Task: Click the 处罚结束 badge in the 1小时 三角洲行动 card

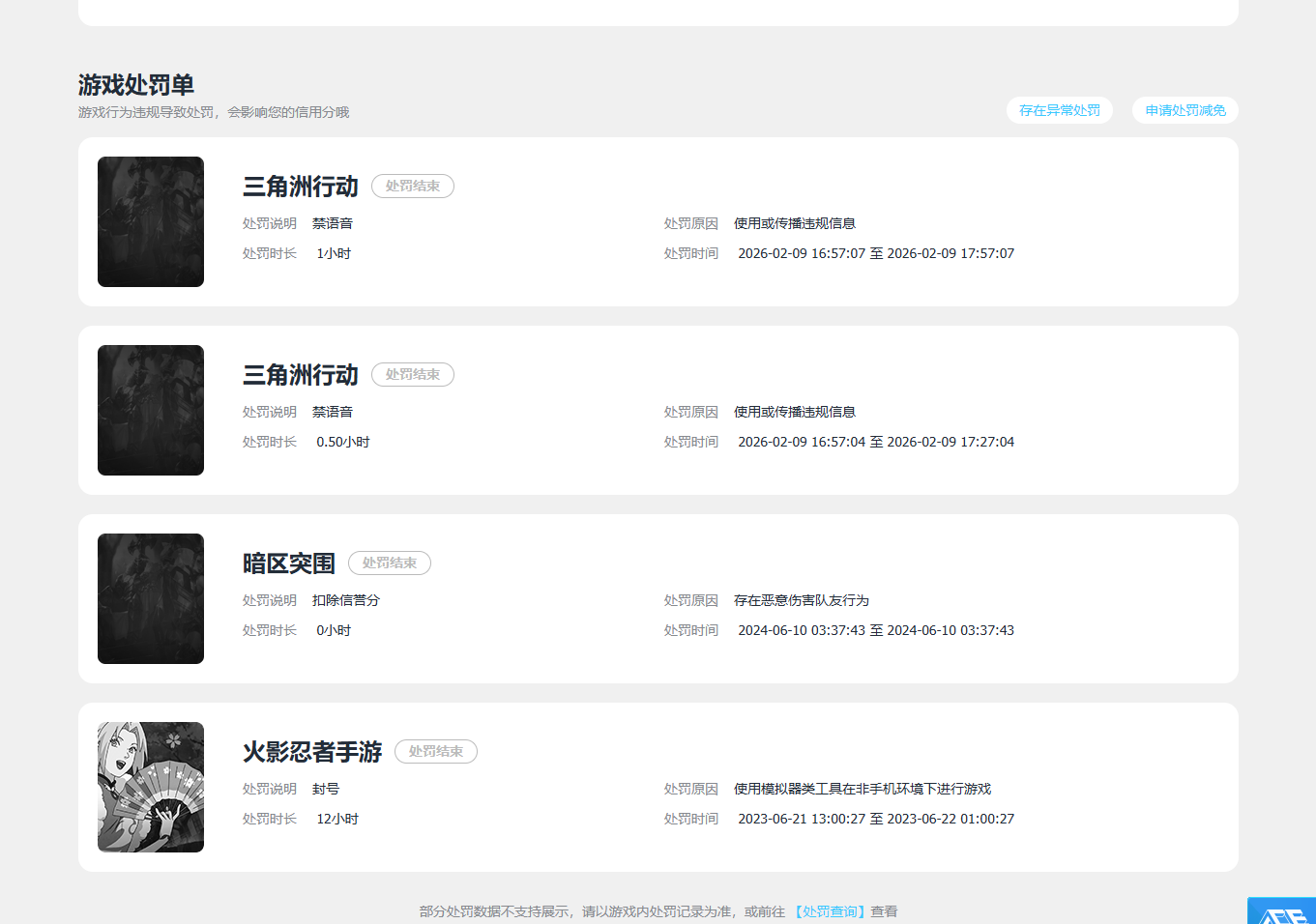Action: point(413,186)
